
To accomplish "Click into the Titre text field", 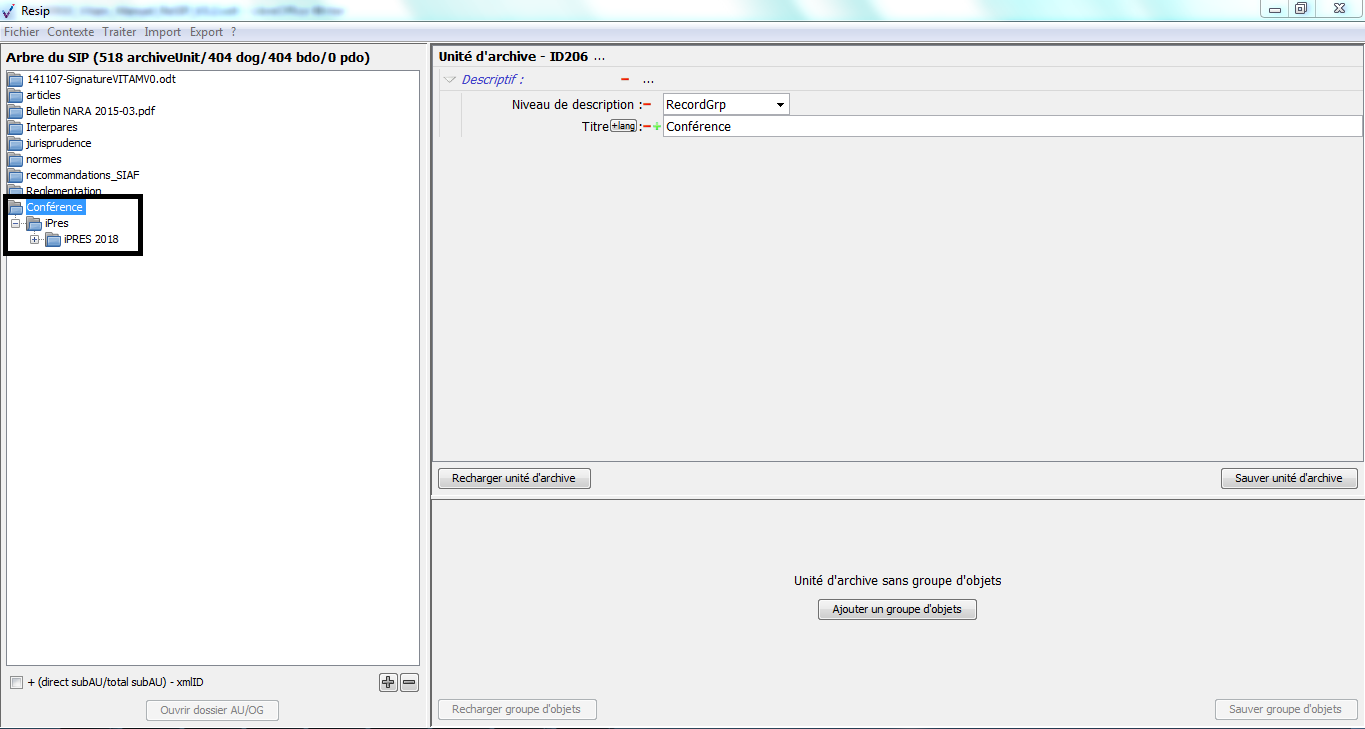I will pyautogui.click(x=1010, y=127).
